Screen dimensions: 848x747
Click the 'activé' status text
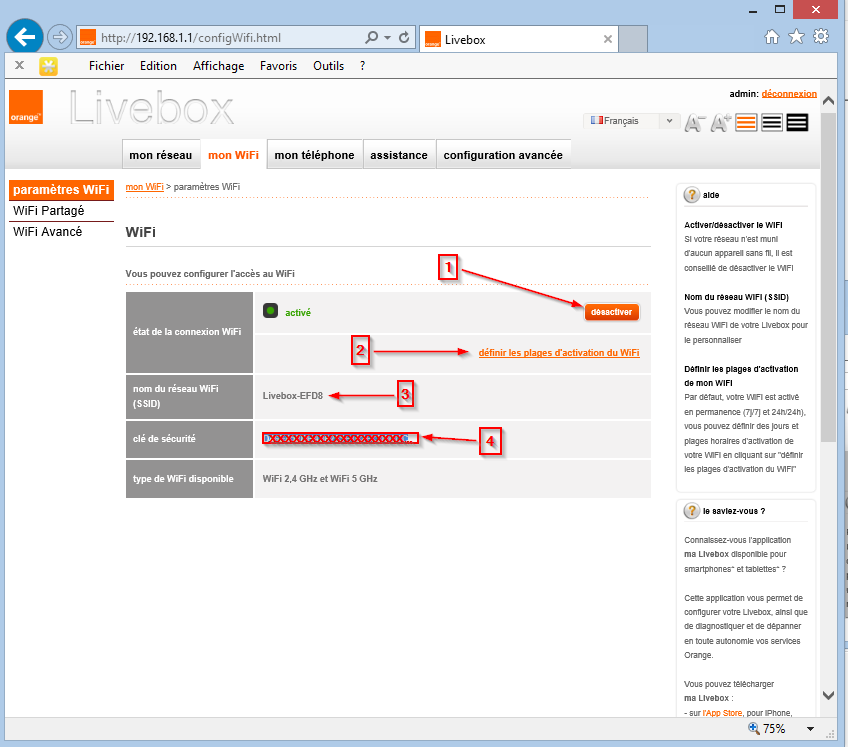tap(298, 313)
